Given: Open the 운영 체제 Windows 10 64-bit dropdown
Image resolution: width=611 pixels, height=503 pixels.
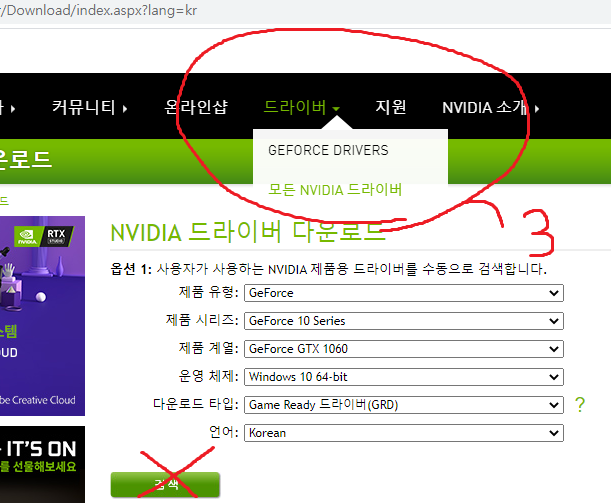Looking at the screenshot, I should tap(404, 377).
